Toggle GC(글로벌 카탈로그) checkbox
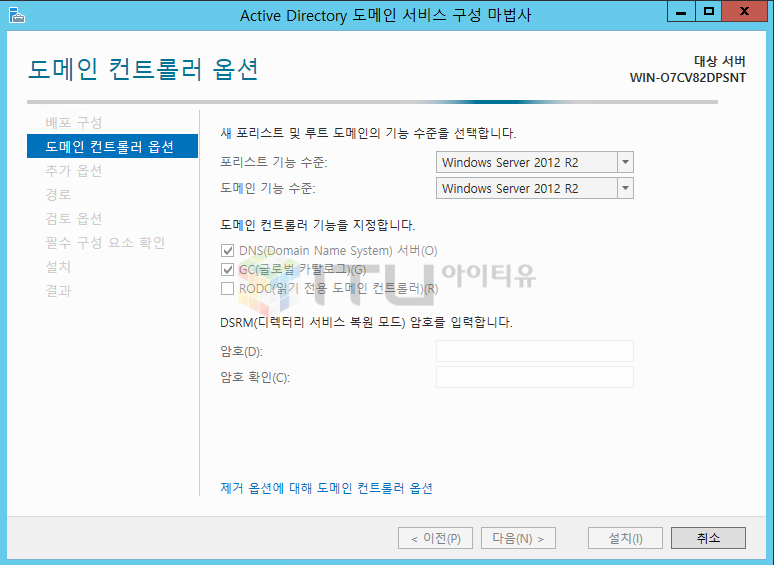 coord(227,269)
